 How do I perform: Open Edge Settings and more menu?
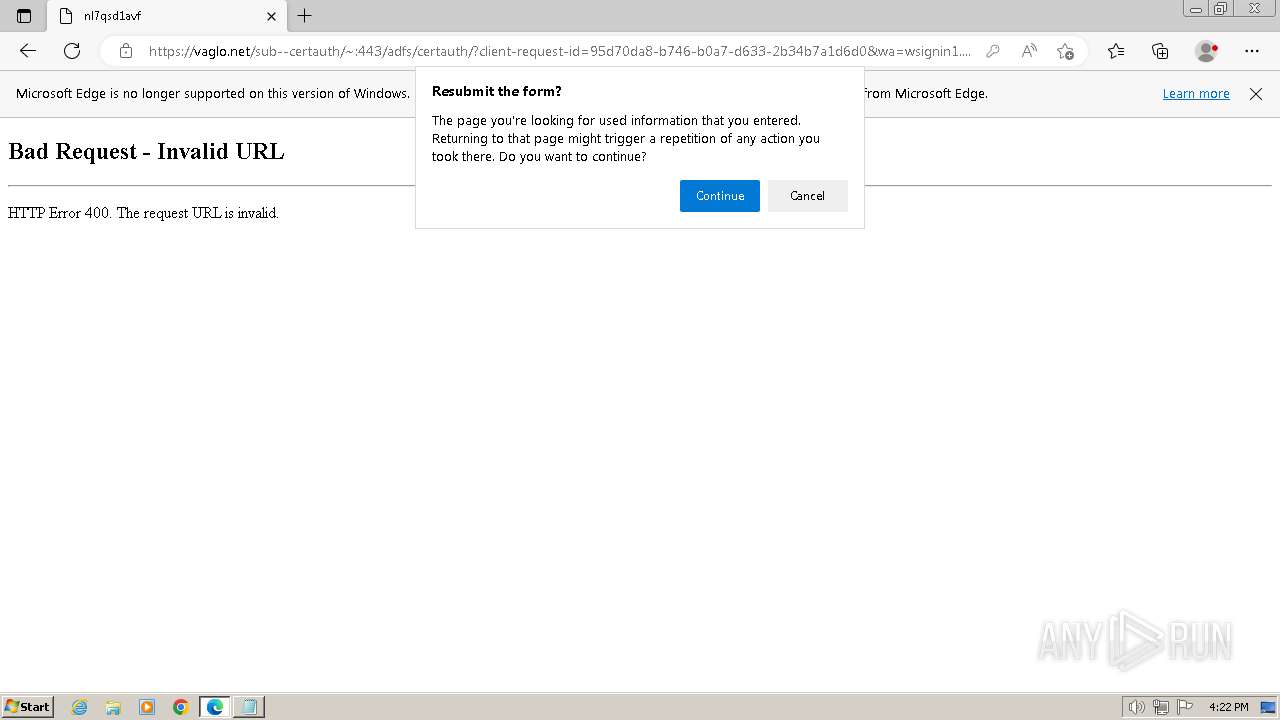coord(1252,51)
